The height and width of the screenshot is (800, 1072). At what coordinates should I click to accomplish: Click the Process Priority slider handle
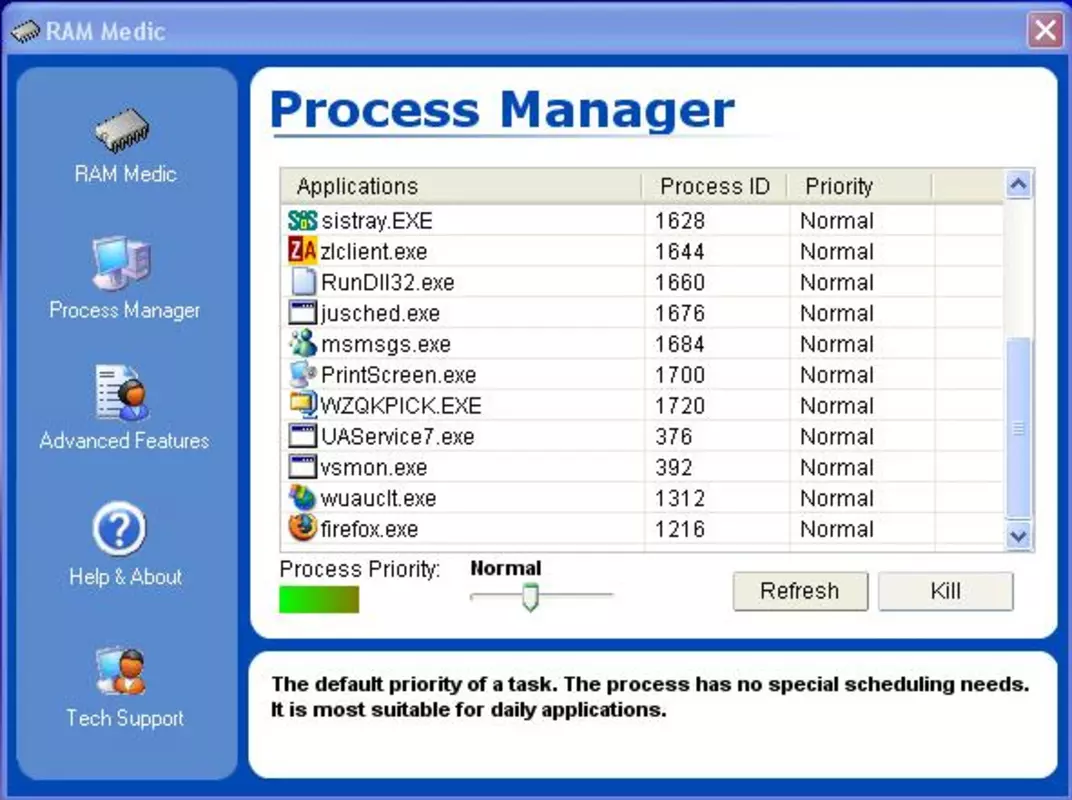pos(530,597)
